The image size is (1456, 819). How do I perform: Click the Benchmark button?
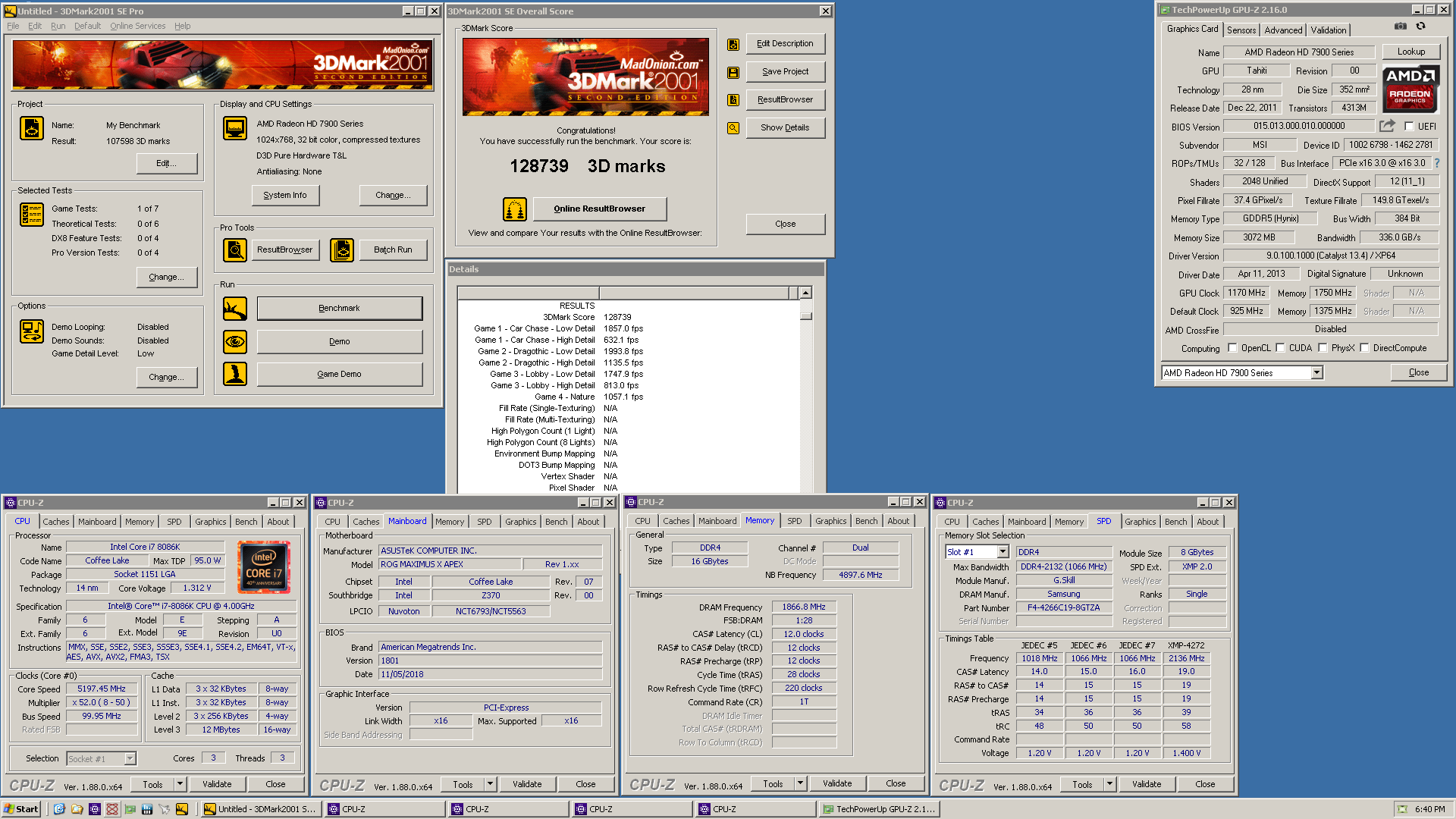point(340,309)
